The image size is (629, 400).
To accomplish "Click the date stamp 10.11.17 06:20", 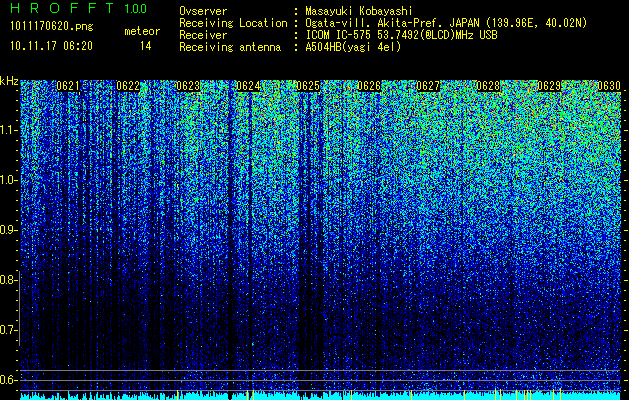I will 51,46.
